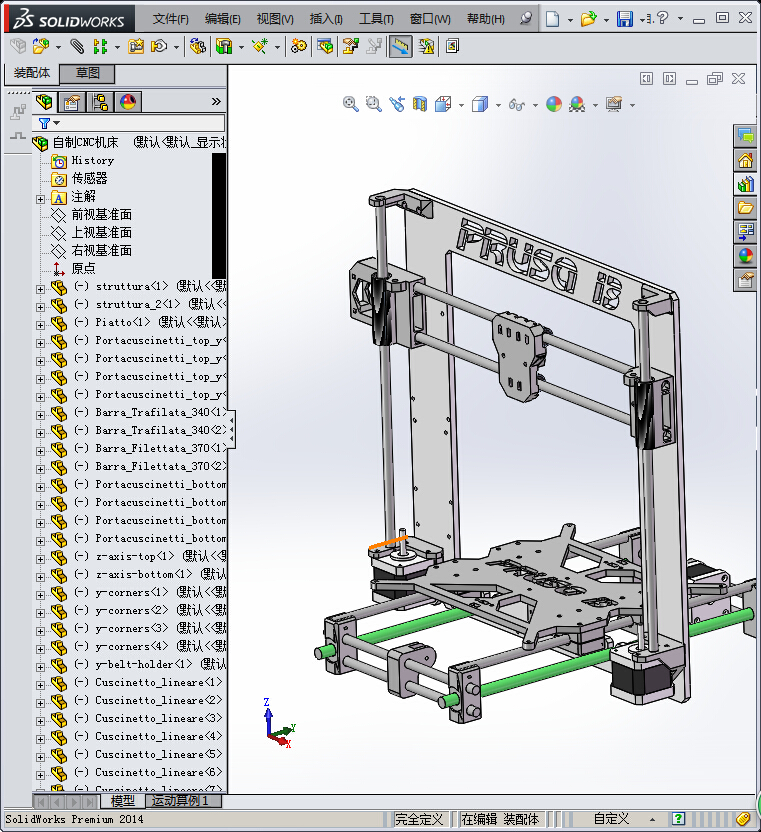Image resolution: width=761 pixels, height=832 pixels.
Task: Activate the Section View tool
Action: coord(420,104)
